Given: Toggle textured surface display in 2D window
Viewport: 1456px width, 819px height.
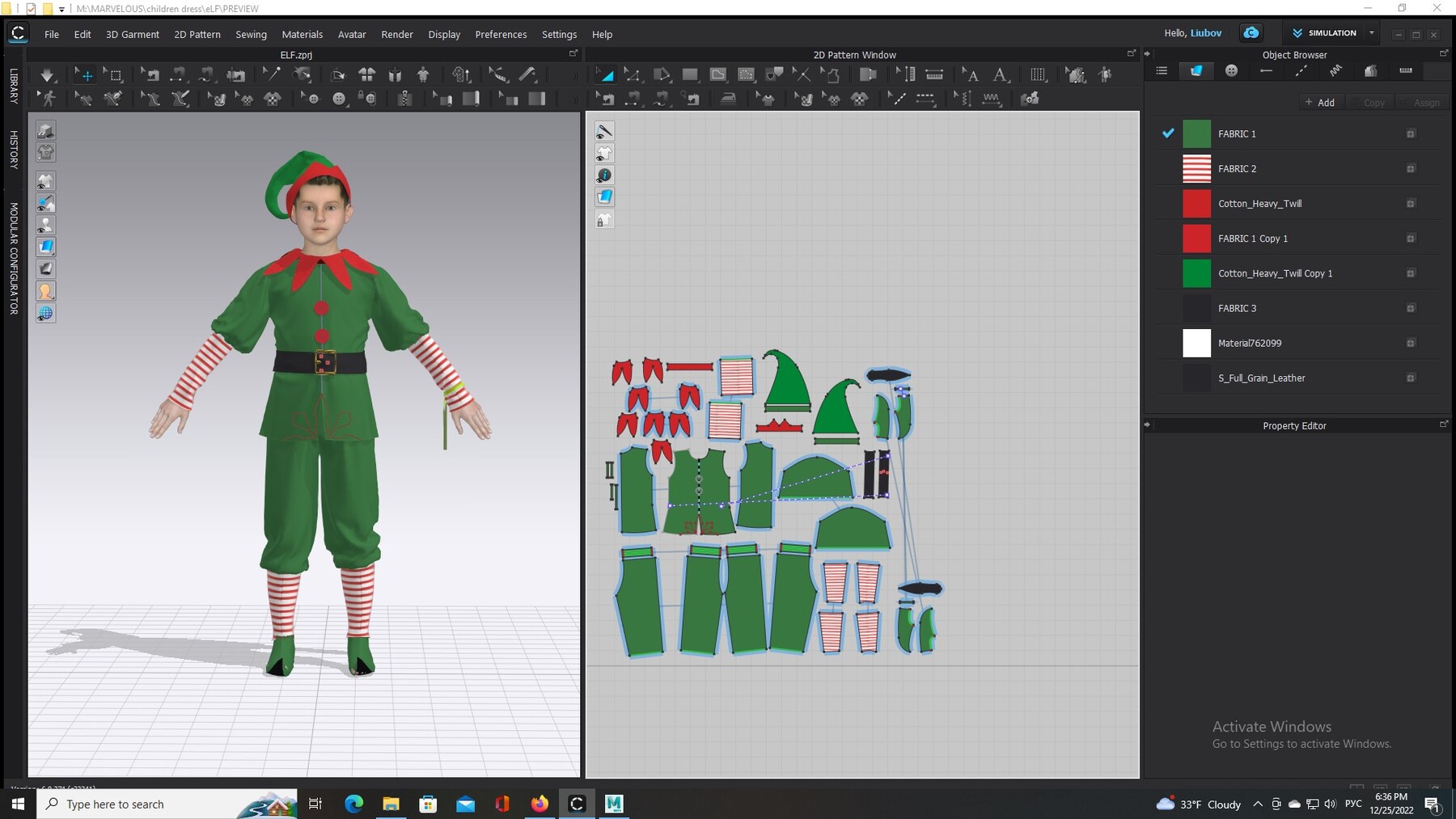Looking at the screenshot, I should point(604,196).
